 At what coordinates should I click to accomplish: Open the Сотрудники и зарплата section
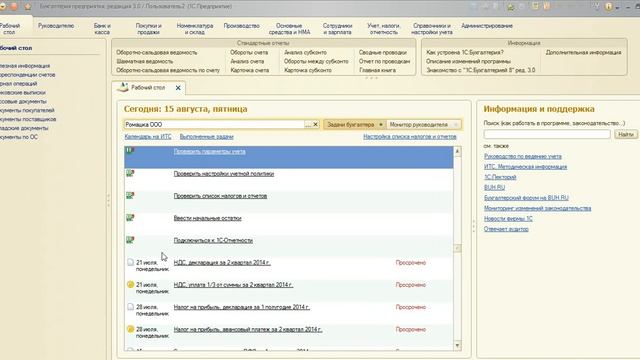pos(337,29)
